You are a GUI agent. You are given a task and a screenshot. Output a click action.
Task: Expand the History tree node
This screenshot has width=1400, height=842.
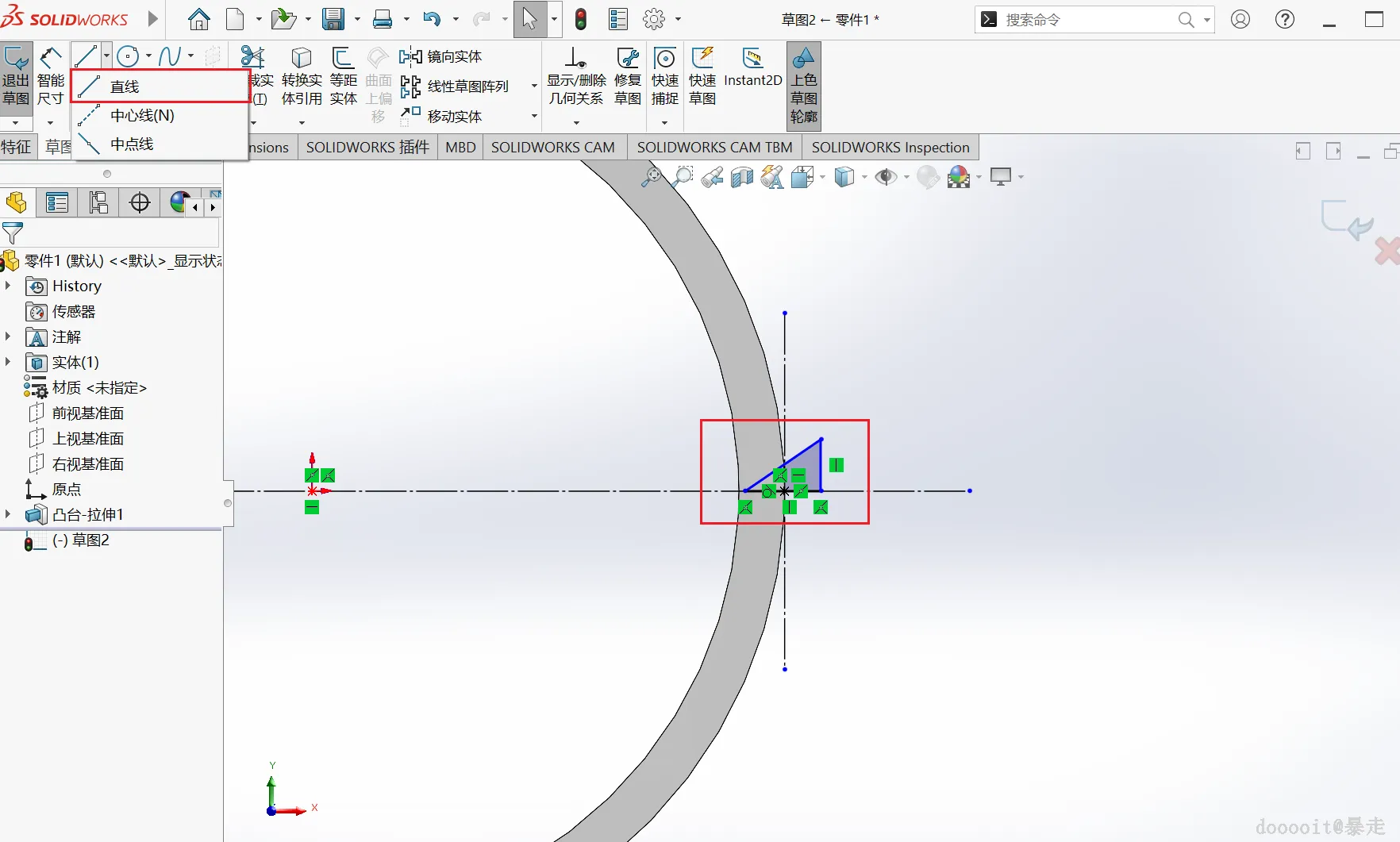(8, 286)
